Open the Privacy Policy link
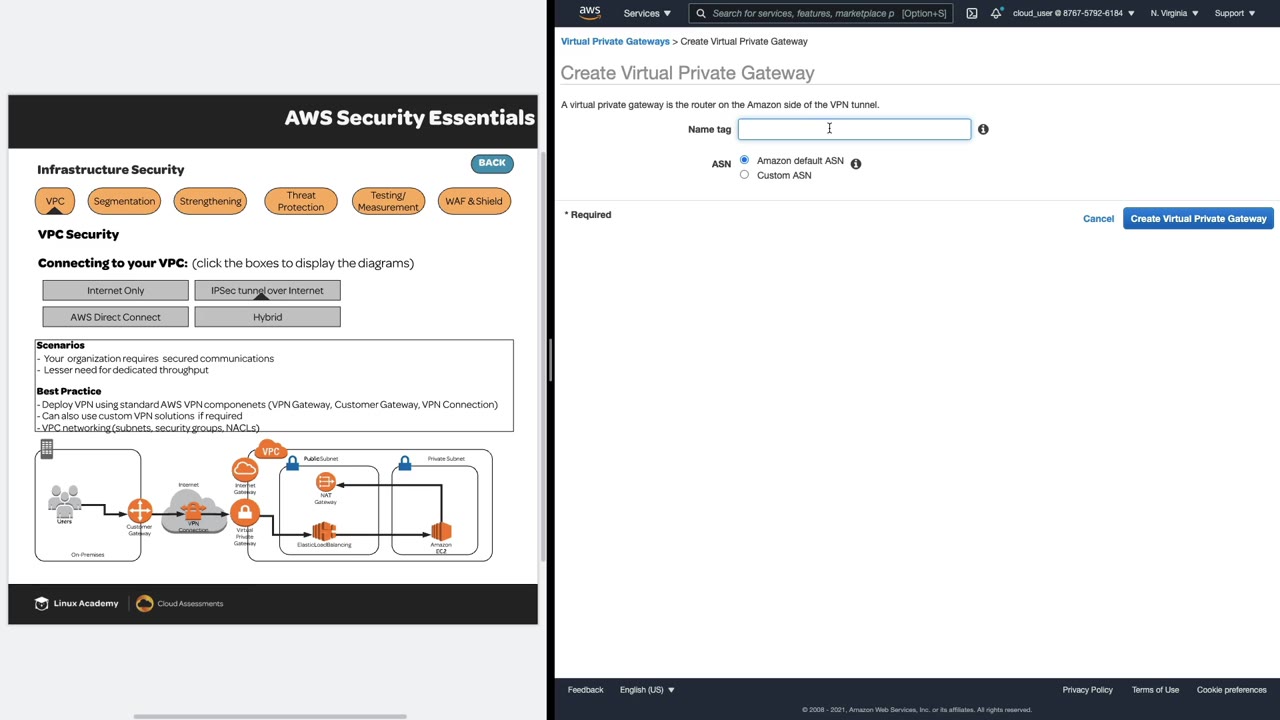This screenshot has width=1280, height=720. [1087, 690]
